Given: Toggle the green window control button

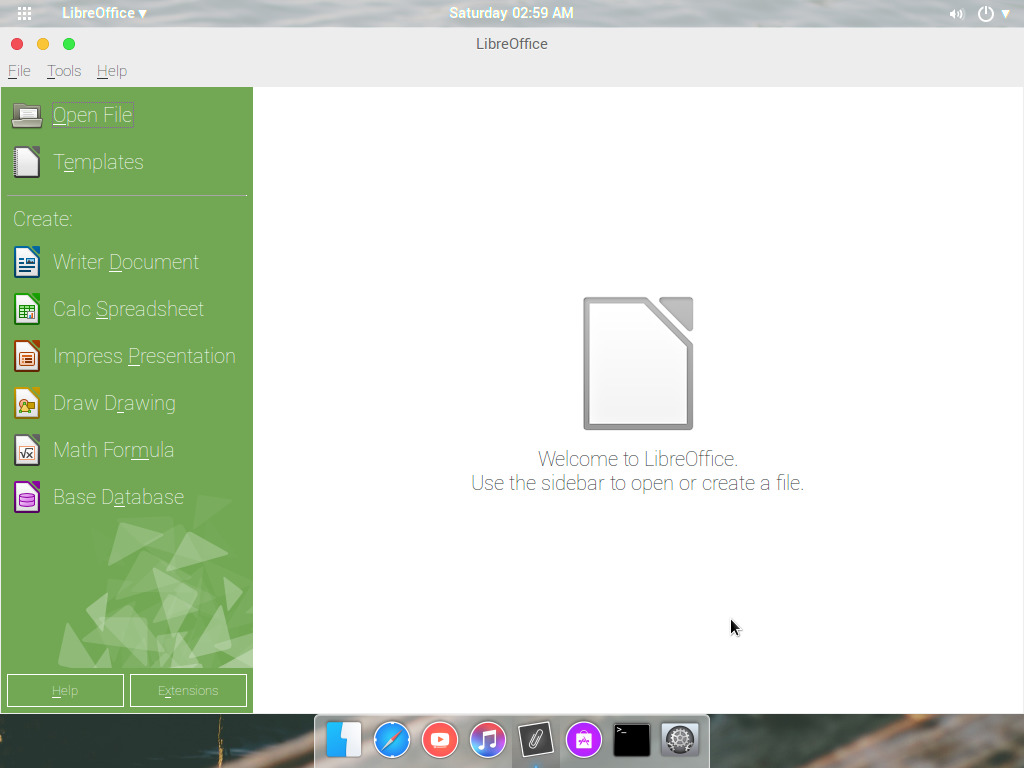Looking at the screenshot, I should [x=68, y=44].
